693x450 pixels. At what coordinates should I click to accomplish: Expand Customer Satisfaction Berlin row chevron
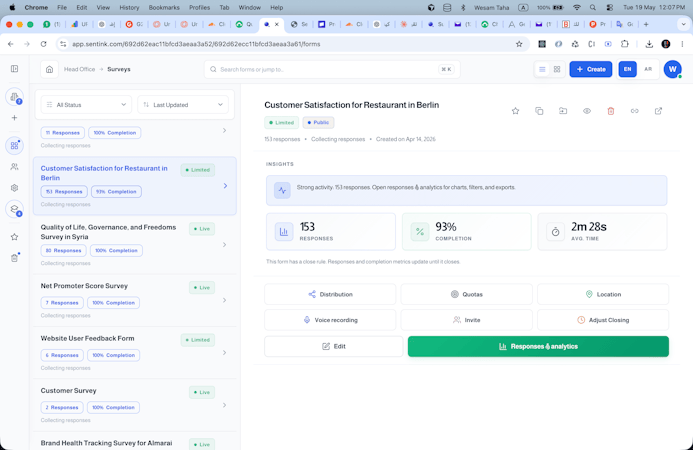[x=225, y=186]
